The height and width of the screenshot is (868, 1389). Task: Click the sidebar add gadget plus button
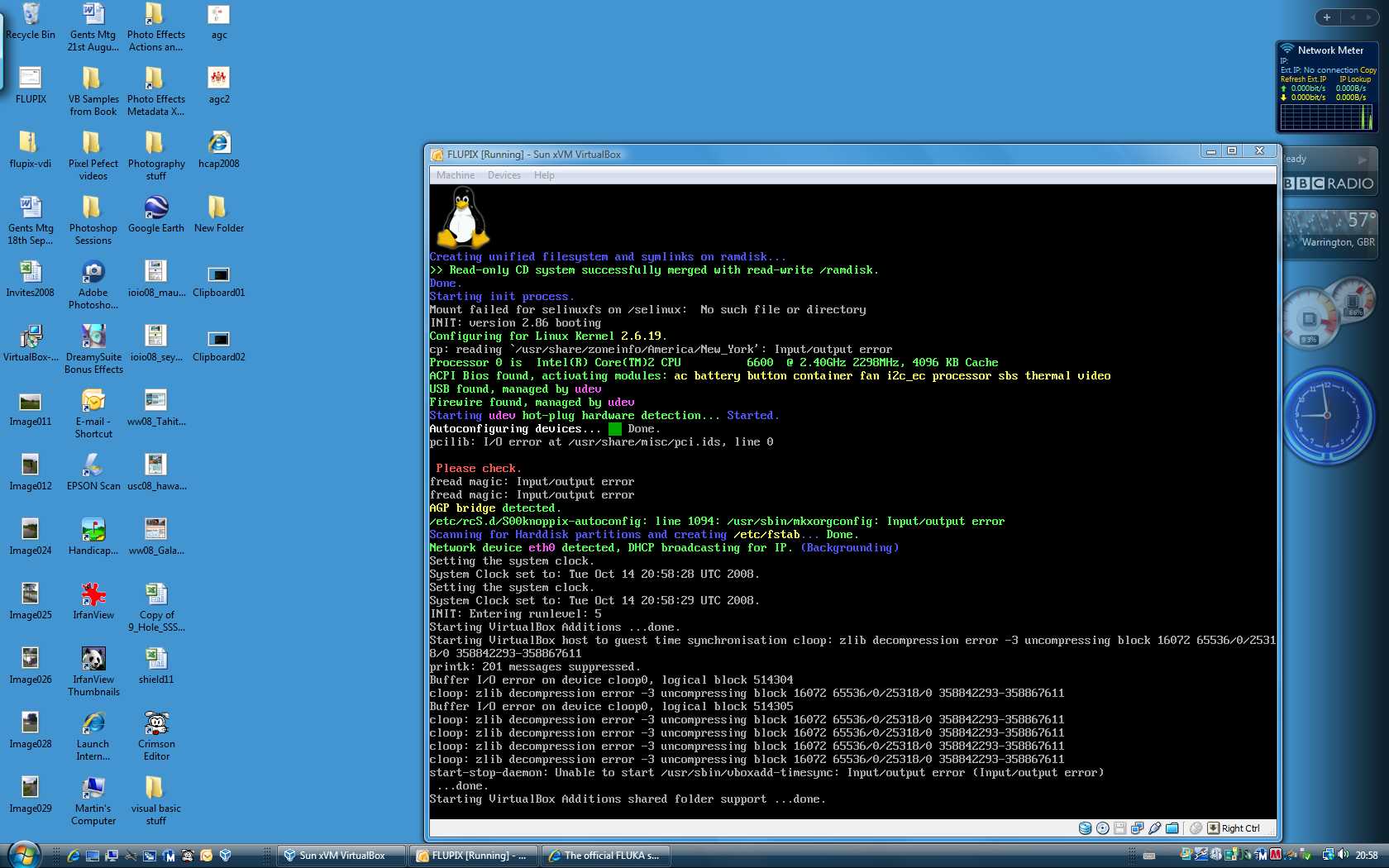(1327, 17)
